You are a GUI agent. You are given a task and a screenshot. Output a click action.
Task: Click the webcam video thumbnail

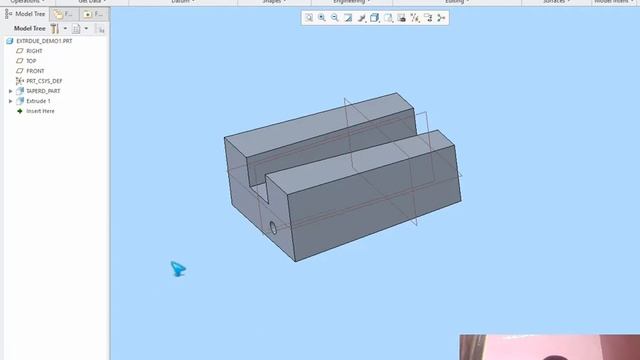(549, 347)
